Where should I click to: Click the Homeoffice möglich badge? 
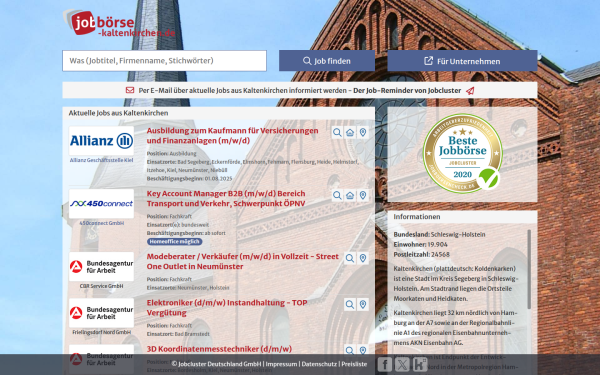[x=174, y=241]
